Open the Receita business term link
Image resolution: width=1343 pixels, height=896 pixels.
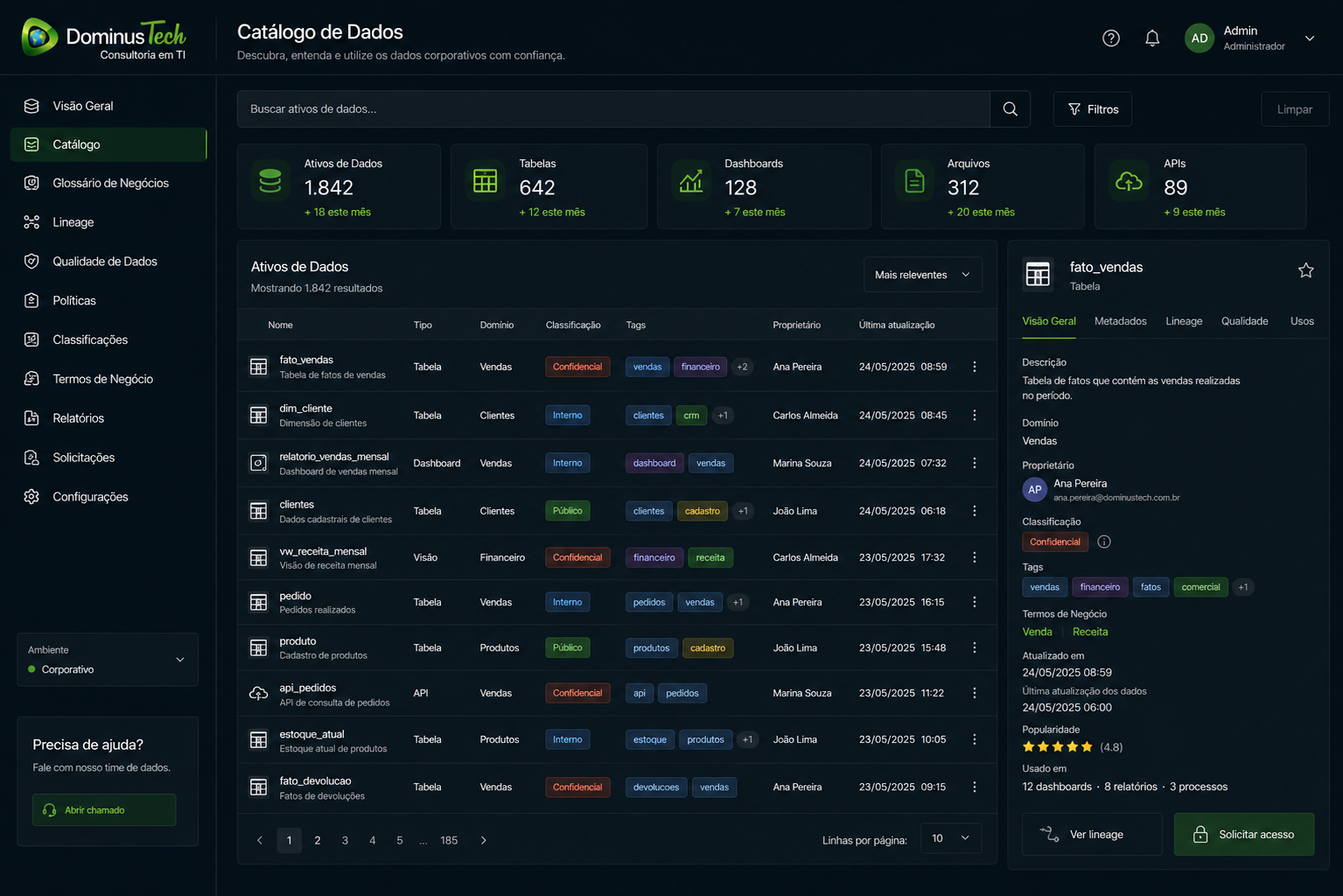click(1090, 632)
